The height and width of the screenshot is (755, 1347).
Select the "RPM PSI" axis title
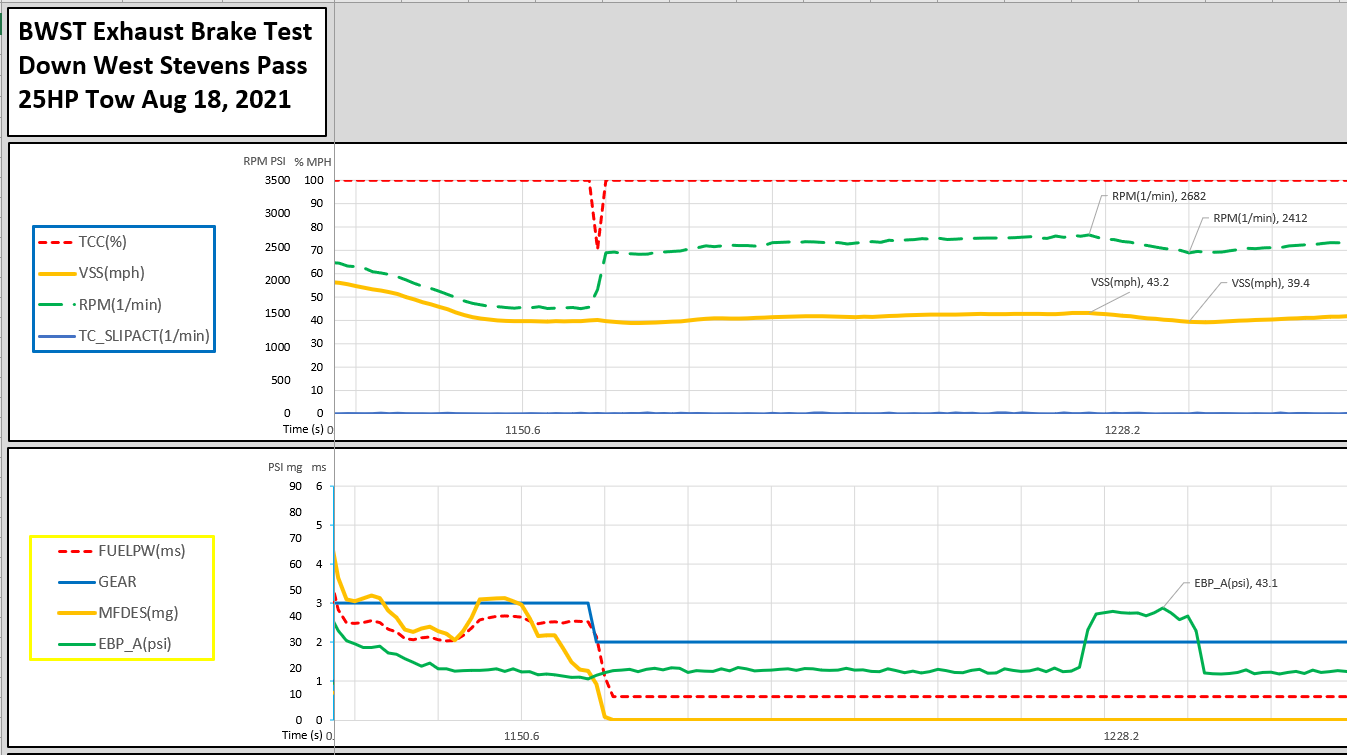click(264, 162)
